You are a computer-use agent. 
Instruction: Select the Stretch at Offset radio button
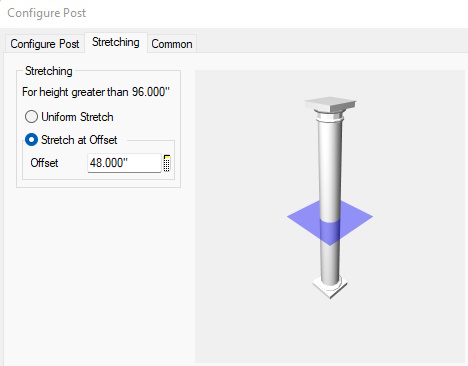click(31, 140)
